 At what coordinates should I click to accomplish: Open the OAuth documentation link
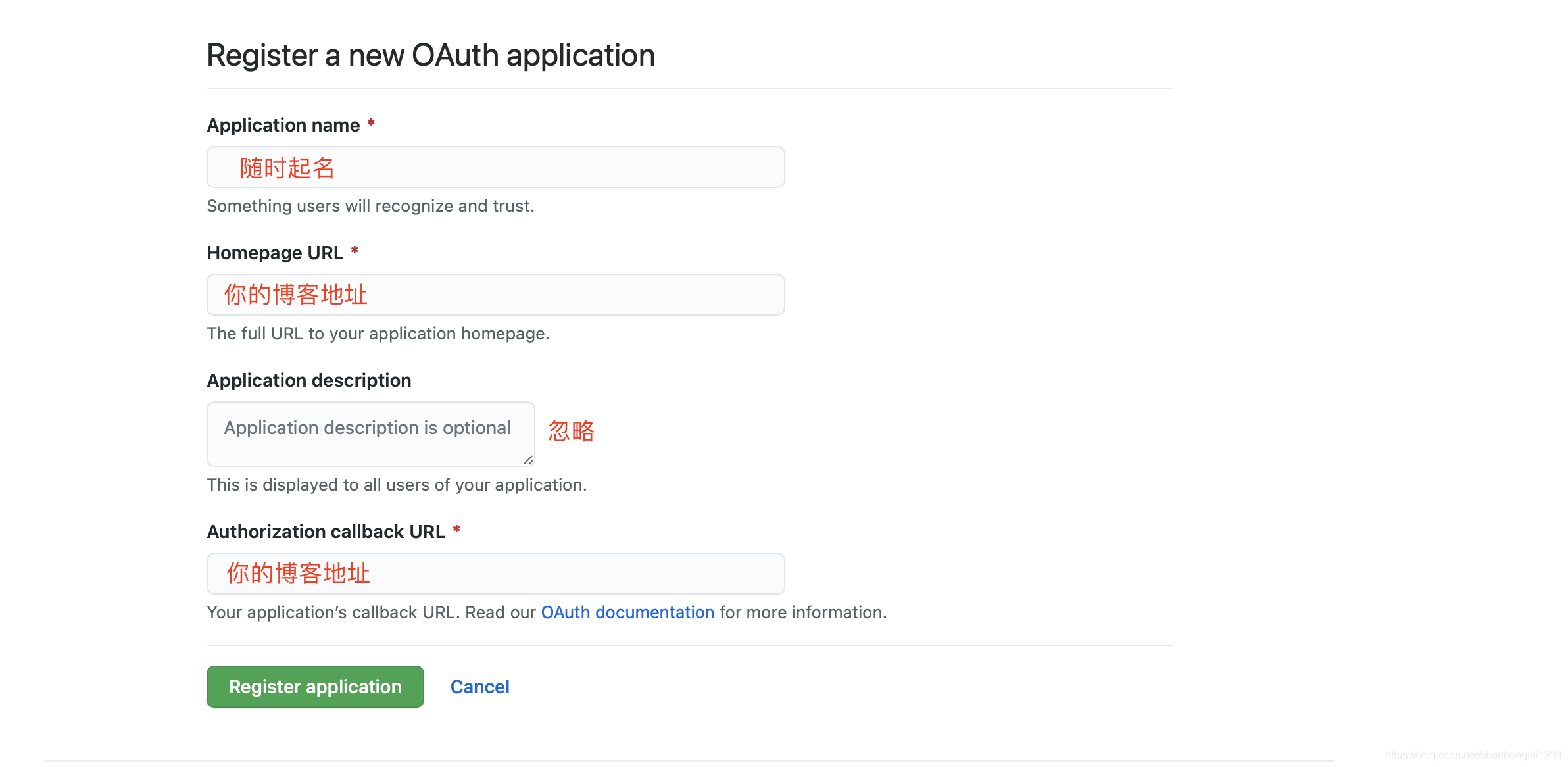coord(627,612)
